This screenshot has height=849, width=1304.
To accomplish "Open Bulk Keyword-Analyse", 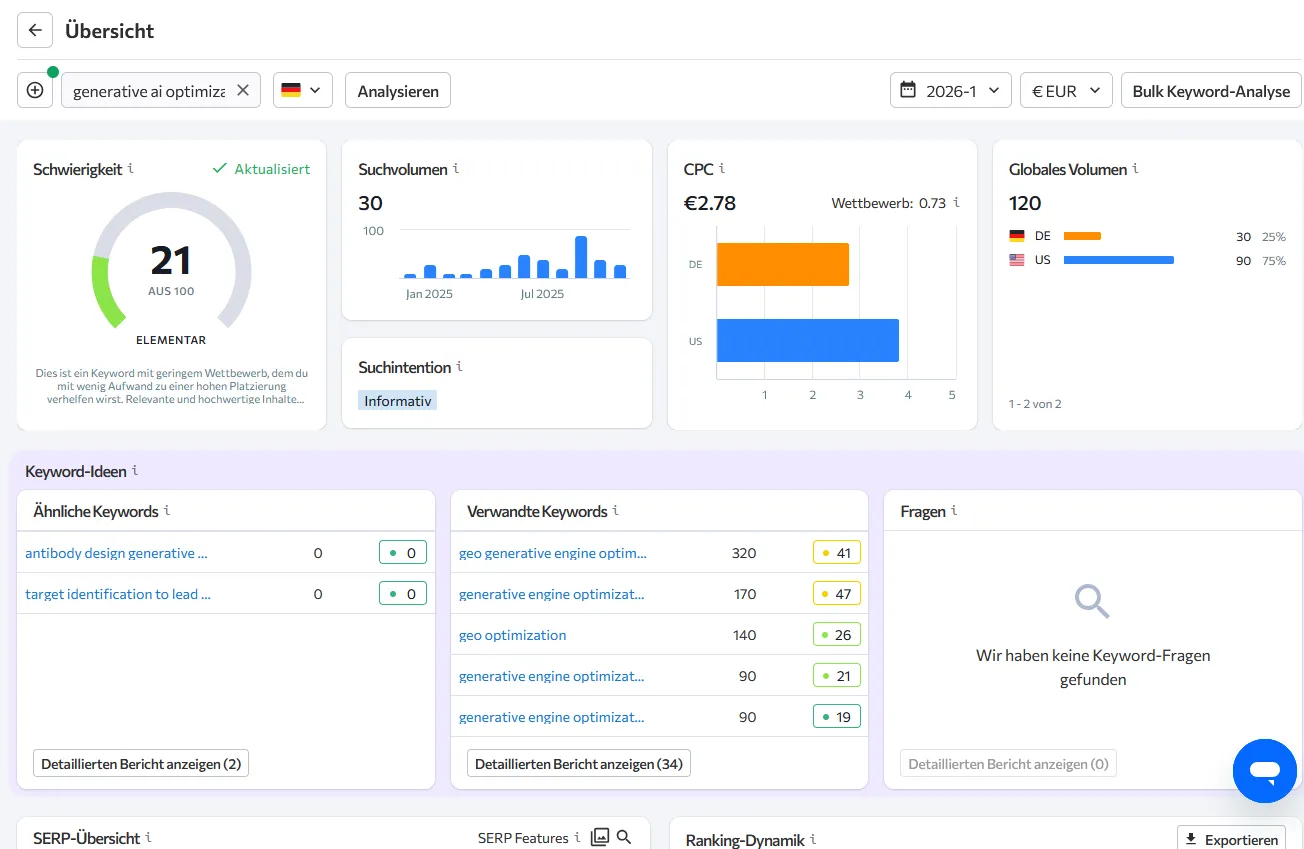I will pyautogui.click(x=1210, y=89).
